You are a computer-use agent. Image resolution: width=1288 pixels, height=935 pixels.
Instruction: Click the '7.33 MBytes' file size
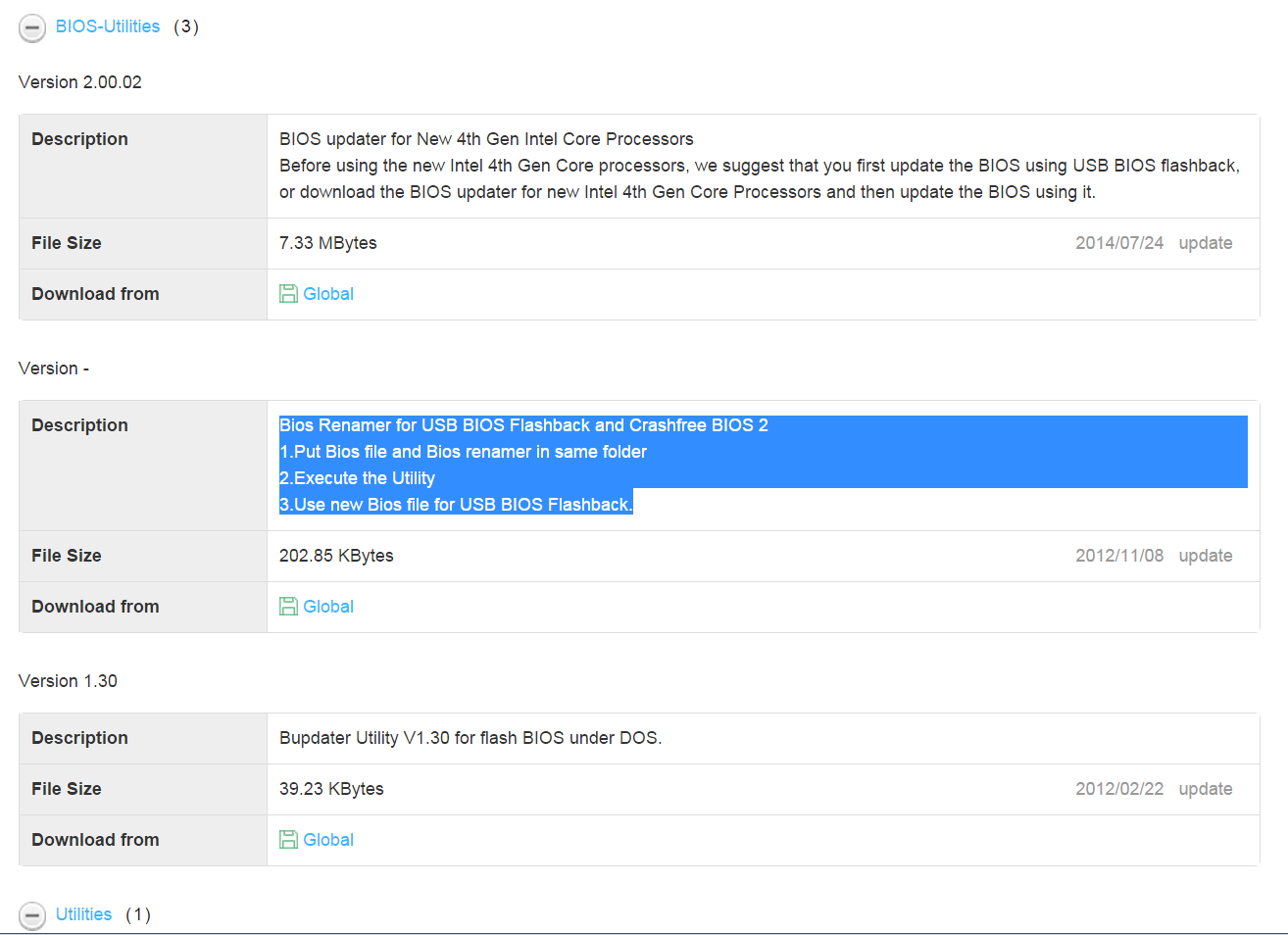click(328, 243)
